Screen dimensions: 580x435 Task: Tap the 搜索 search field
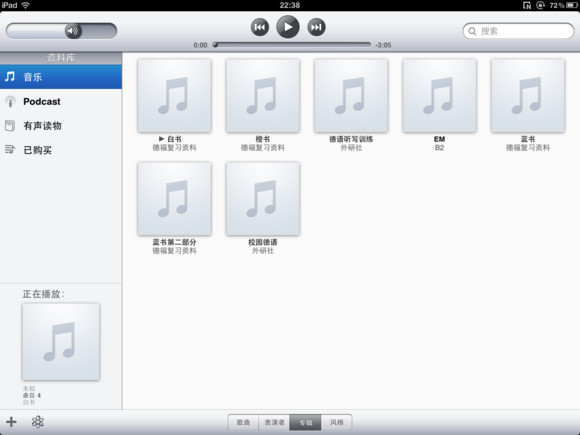click(518, 31)
